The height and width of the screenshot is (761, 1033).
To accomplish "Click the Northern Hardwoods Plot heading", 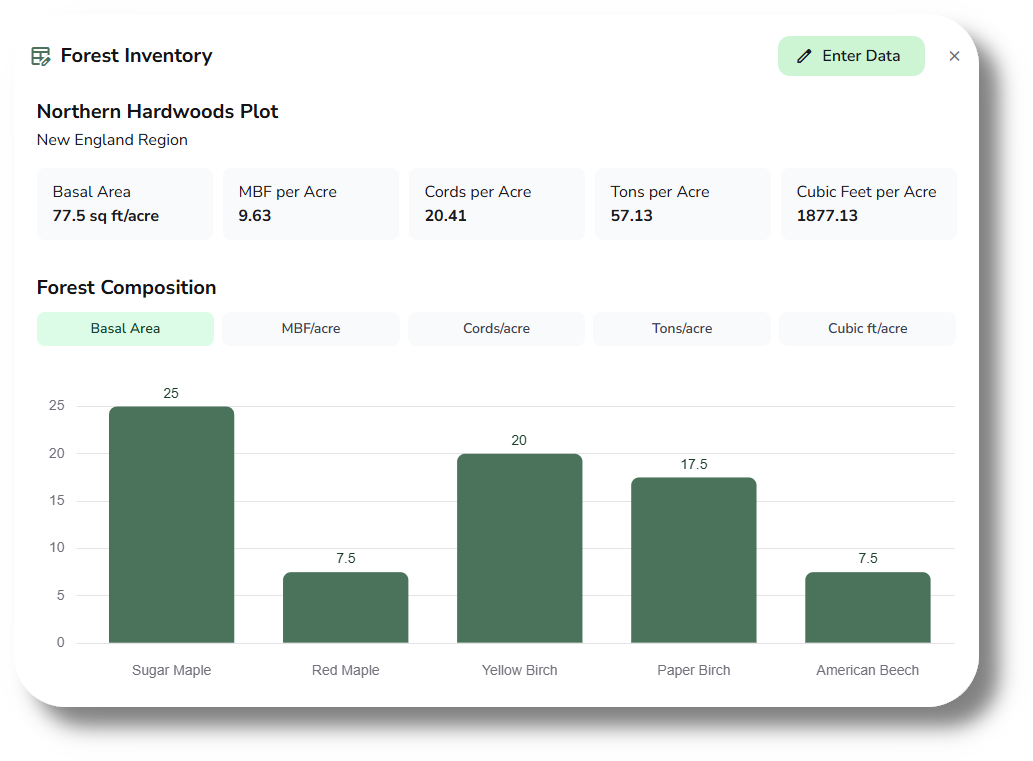I will pyautogui.click(x=158, y=112).
